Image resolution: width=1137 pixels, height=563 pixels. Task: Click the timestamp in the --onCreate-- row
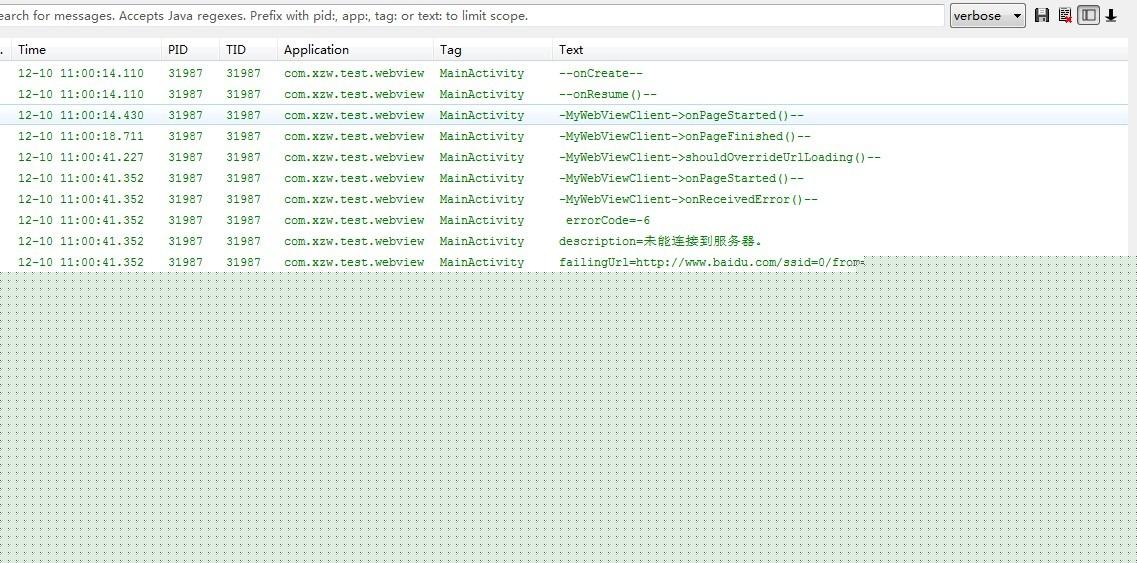80,73
